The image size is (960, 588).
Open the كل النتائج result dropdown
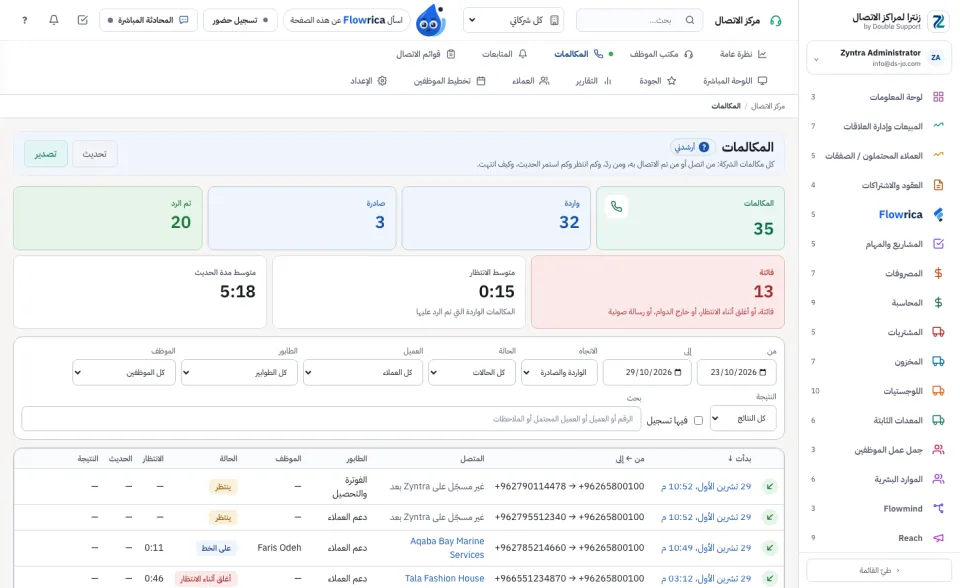pyautogui.click(x=743, y=418)
